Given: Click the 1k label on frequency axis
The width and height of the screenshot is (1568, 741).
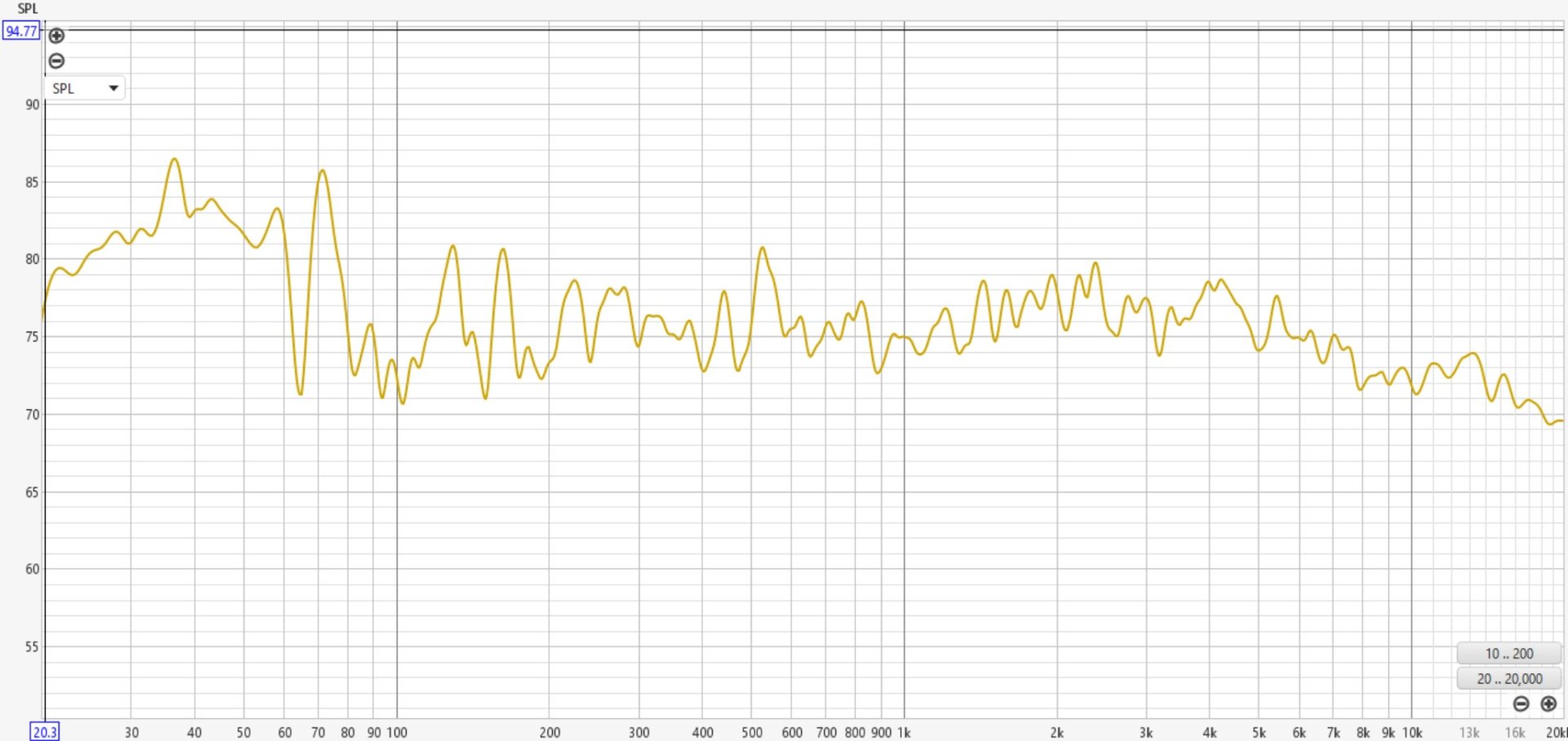Looking at the screenshot, I should (903, 733).
